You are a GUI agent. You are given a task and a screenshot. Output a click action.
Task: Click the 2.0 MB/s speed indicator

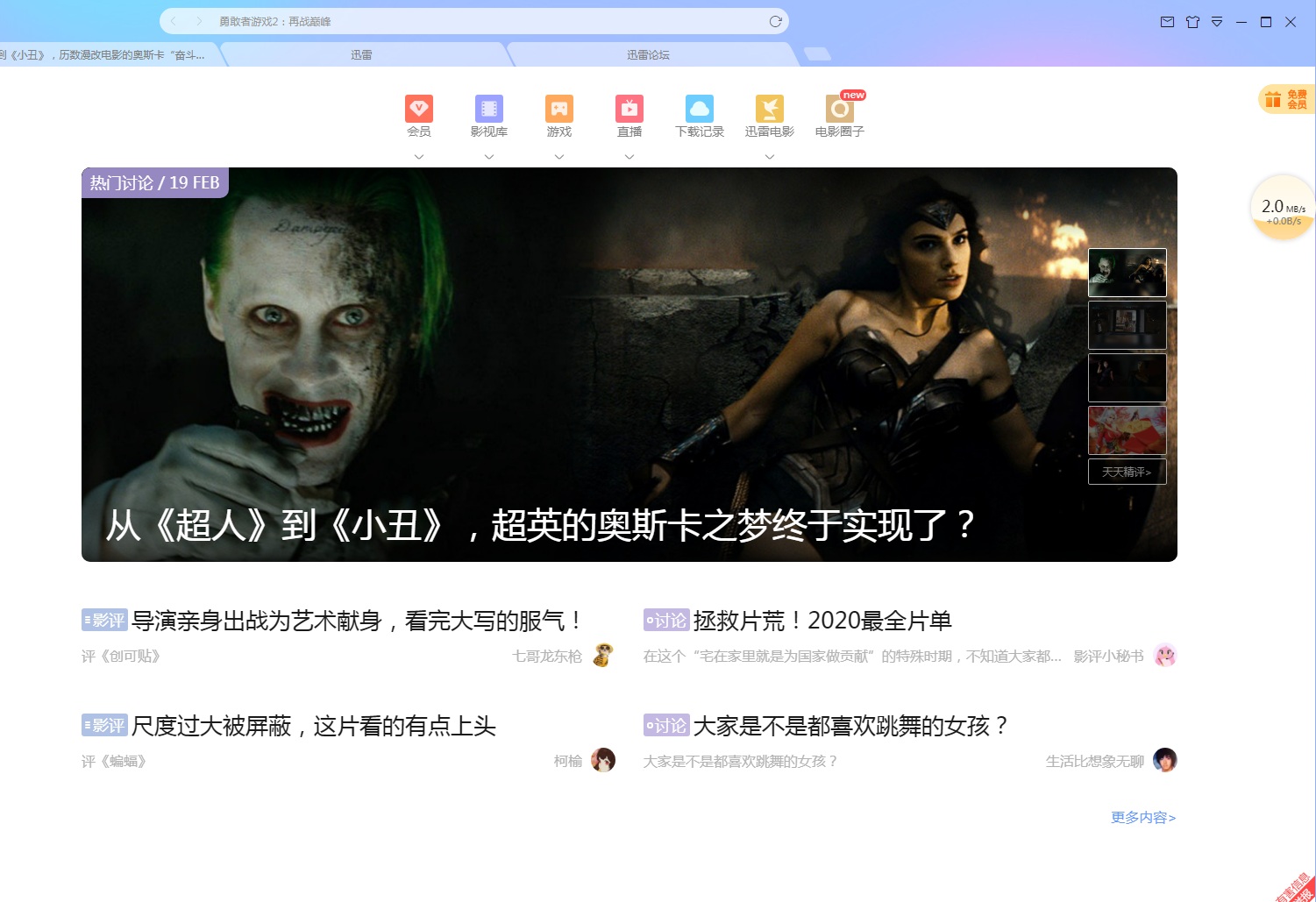pyautogui.click(x=1281, y=210)
